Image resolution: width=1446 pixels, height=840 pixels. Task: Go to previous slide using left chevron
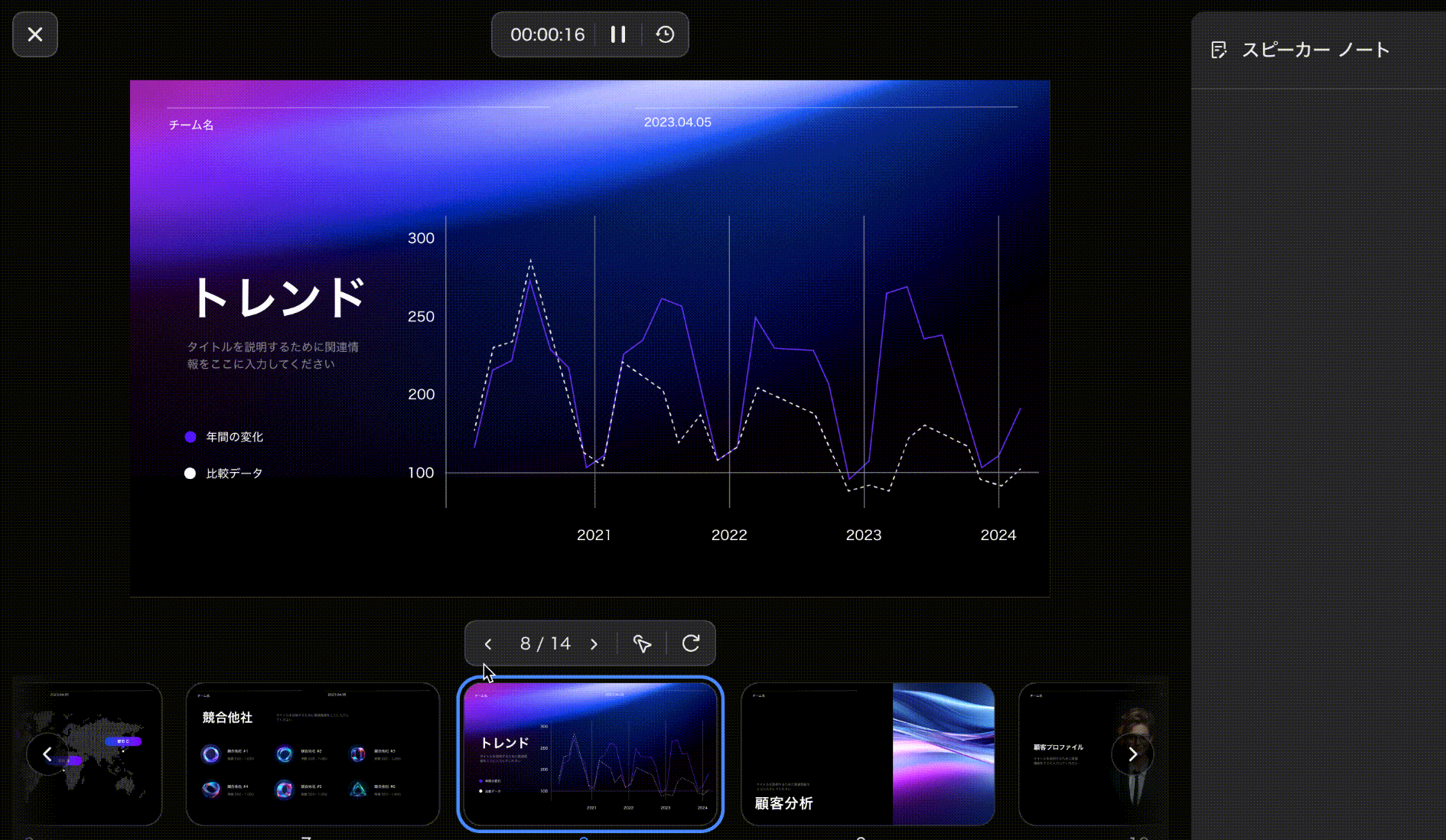pos(488,644)
